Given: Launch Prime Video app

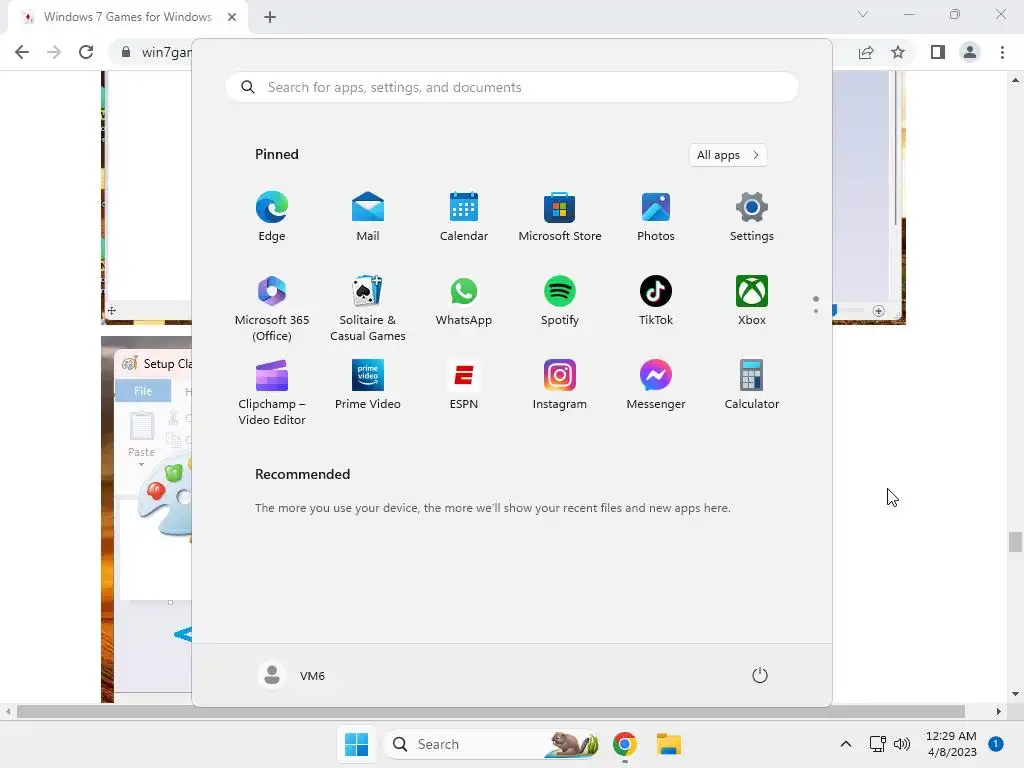Looking at the screenshot, I should (x=368, y=386).
